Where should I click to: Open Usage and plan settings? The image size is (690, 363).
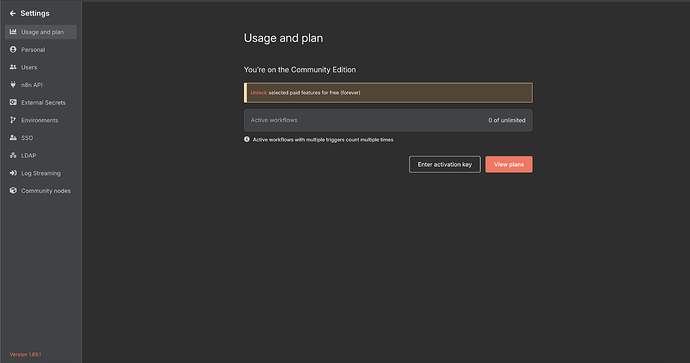coord(40,32)
